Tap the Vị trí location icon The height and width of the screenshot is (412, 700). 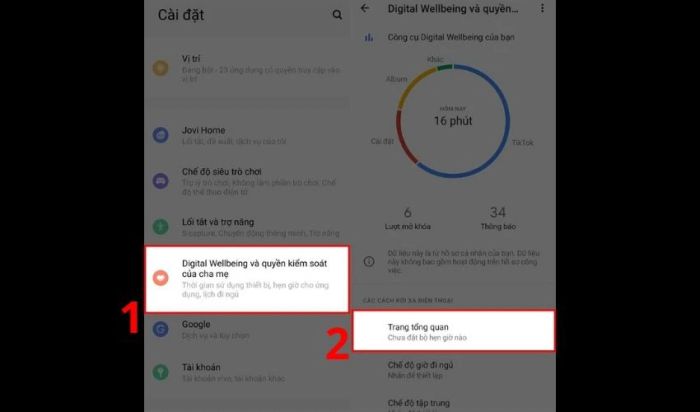click(160, 68)
